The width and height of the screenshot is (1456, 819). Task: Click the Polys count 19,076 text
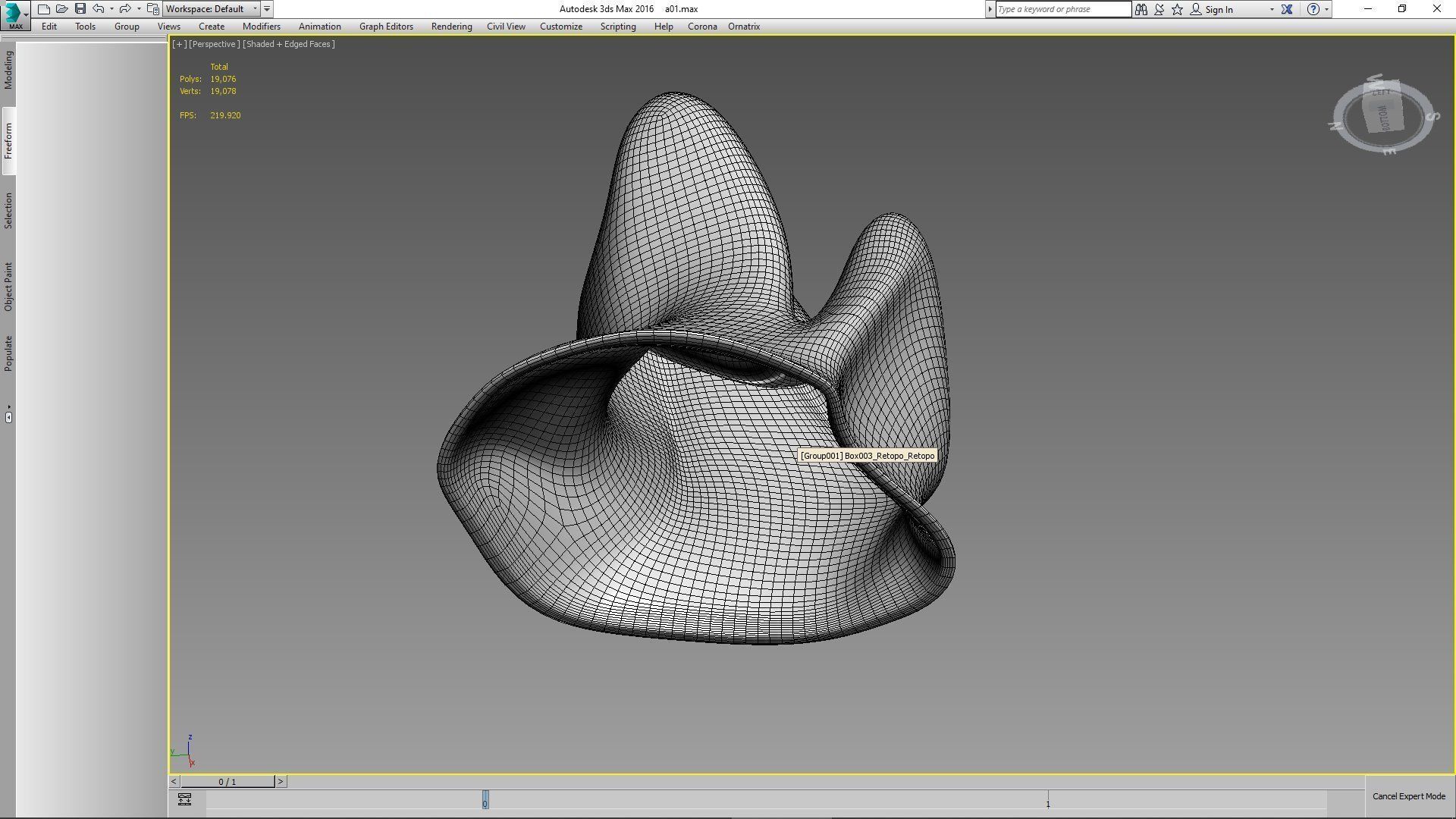click(x=223, y=79)
